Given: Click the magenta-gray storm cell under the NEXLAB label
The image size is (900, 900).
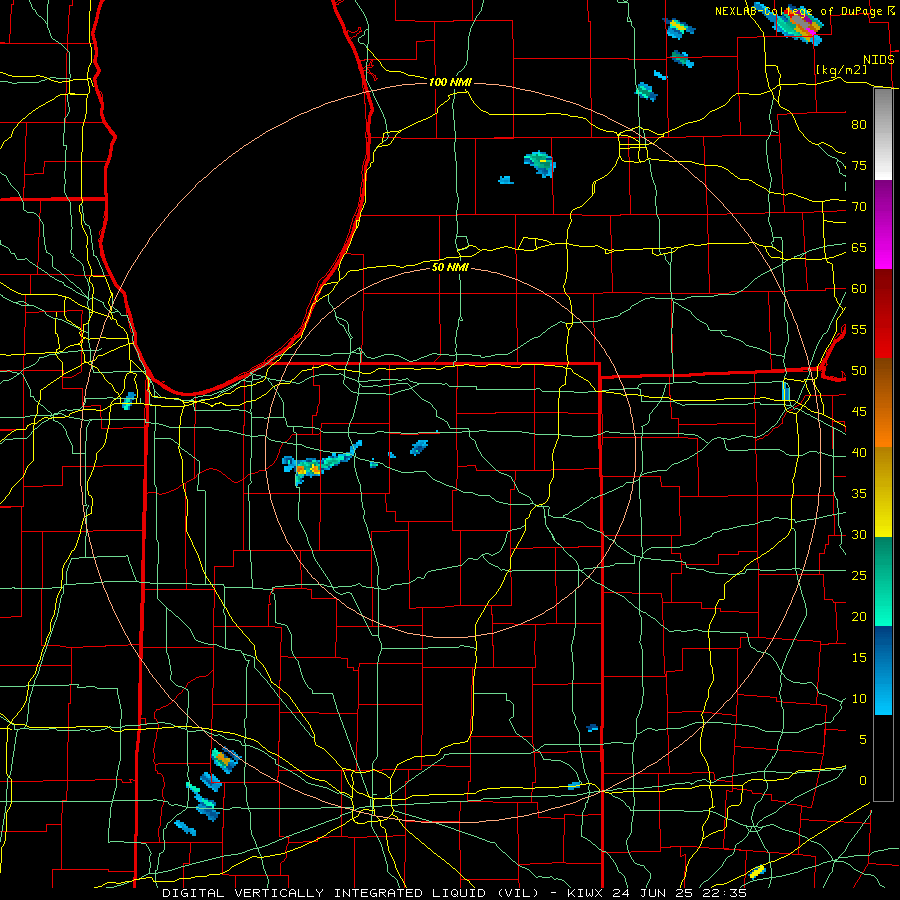Looking at the screenshot, I should tap(798, 25).
